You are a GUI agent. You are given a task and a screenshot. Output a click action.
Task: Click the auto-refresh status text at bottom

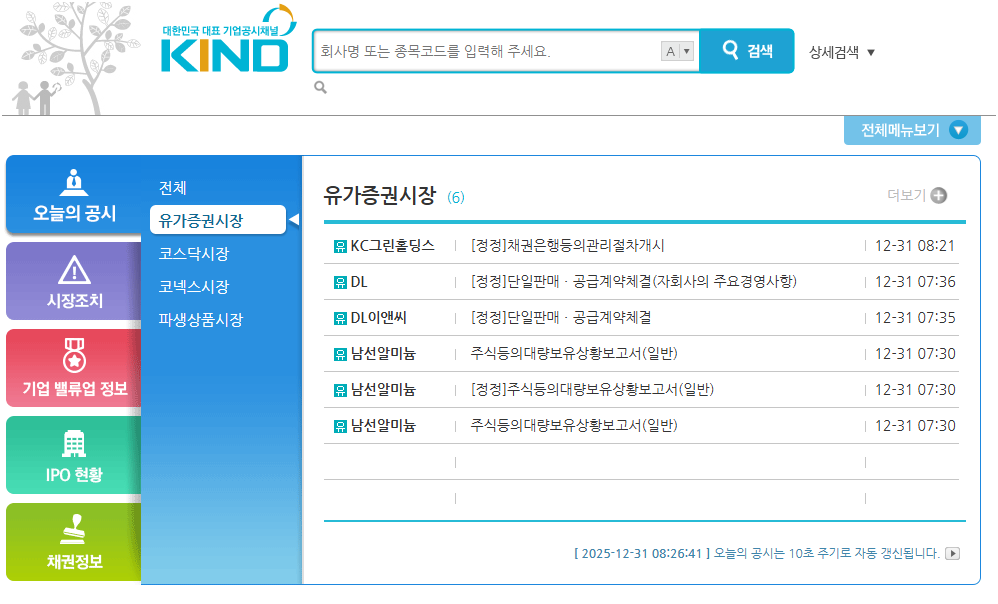757,553
